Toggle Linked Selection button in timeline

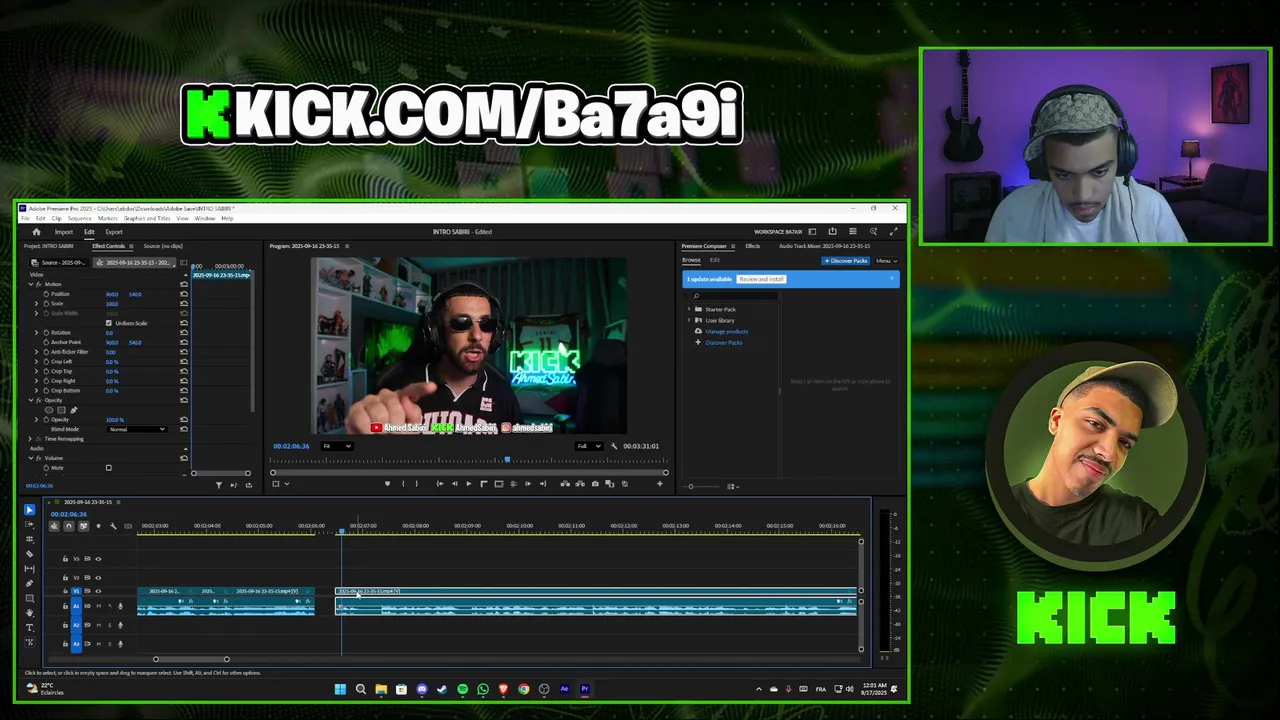84,526
